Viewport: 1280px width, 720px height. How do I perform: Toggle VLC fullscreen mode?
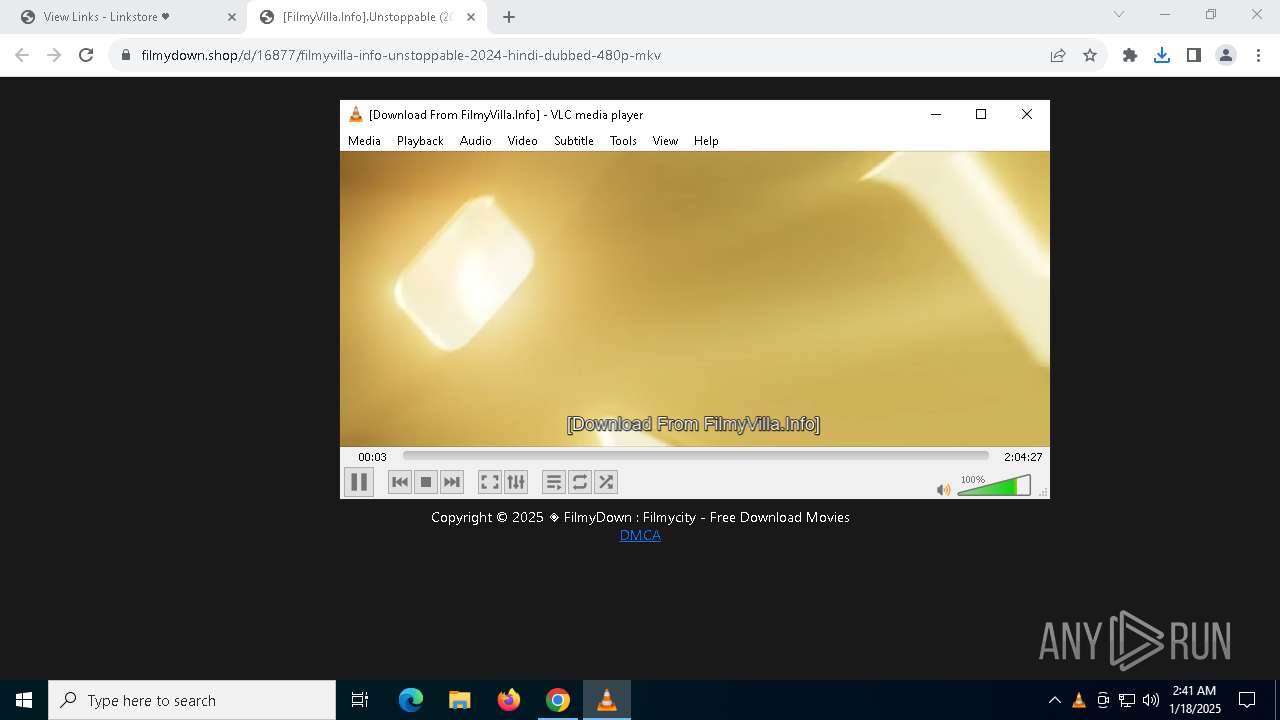point(490,482)
